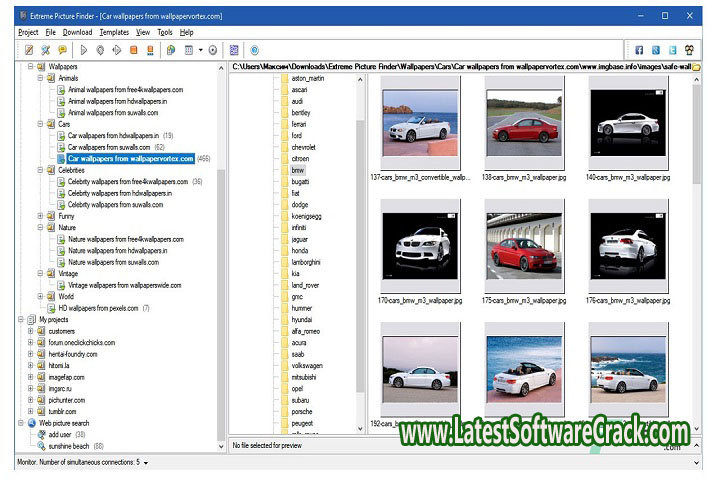
Task: Collapse the Celebrities tree node
Action: 40,170
